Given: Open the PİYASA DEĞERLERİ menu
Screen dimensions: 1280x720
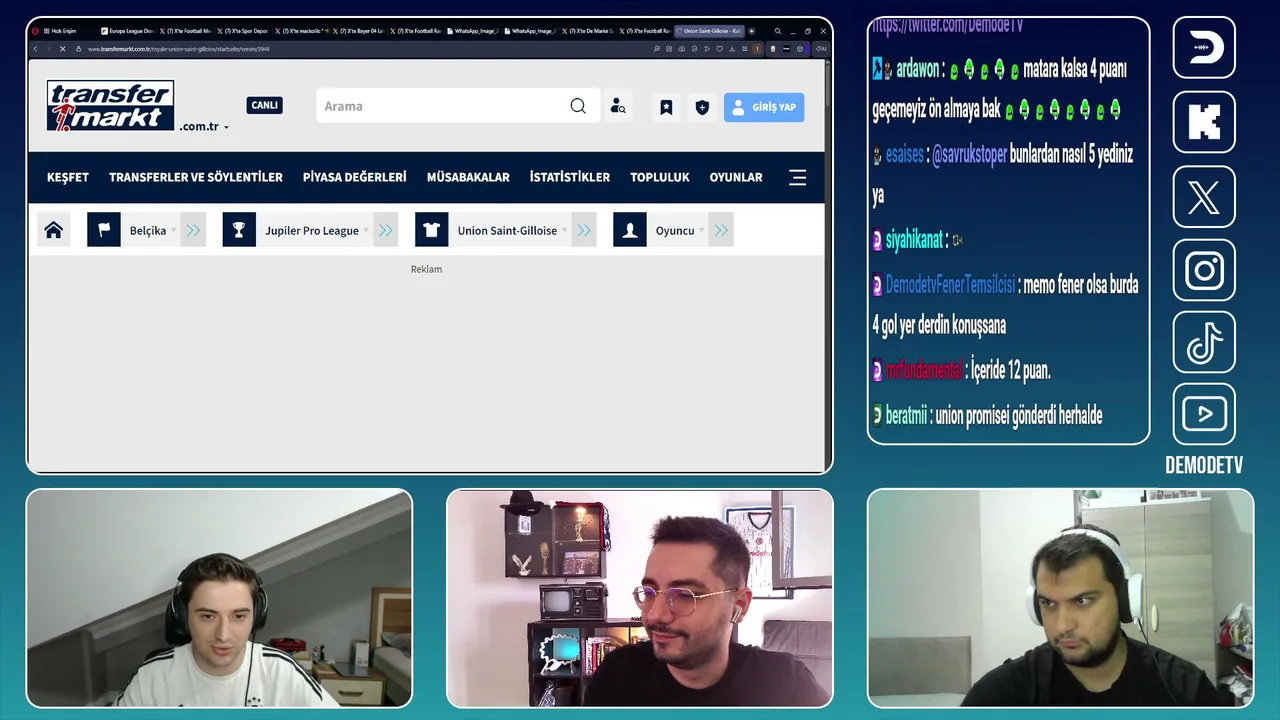Looking at the screenshot, I should pyautogui.click(x=355, y=177).
